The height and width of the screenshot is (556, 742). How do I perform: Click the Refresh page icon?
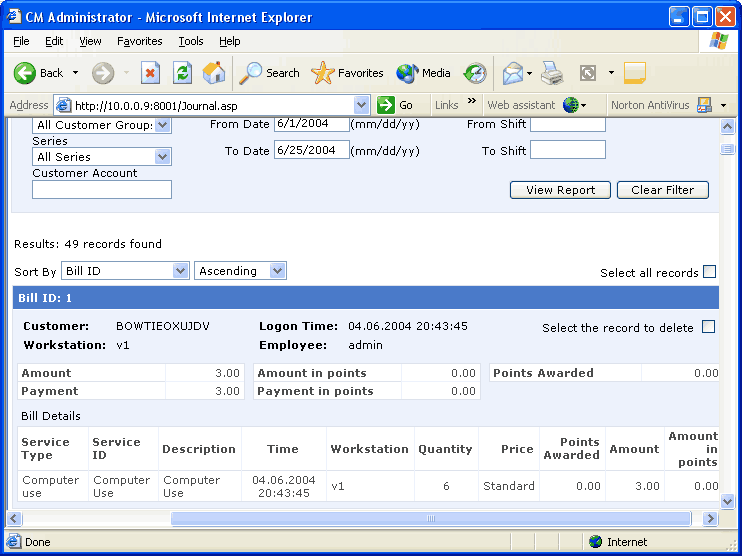[x=182, y=73]
